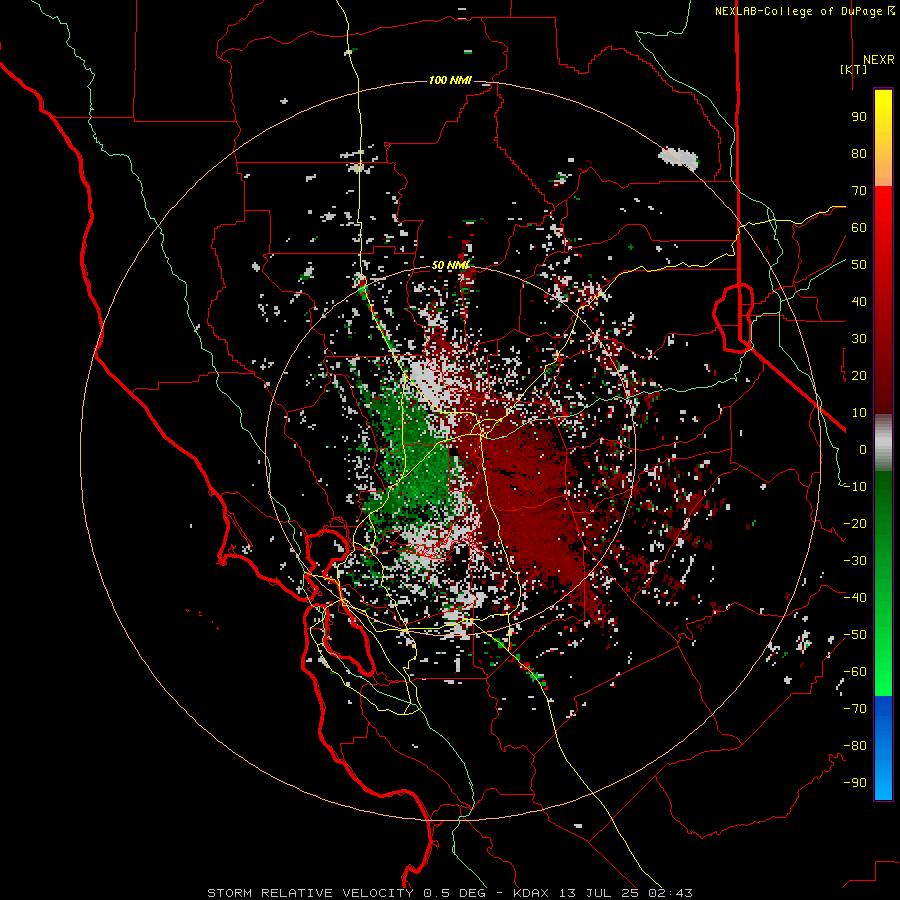Viewport: 900px width, 900px height.
Task: Click the scale value 50
Action: pos(859,265)
